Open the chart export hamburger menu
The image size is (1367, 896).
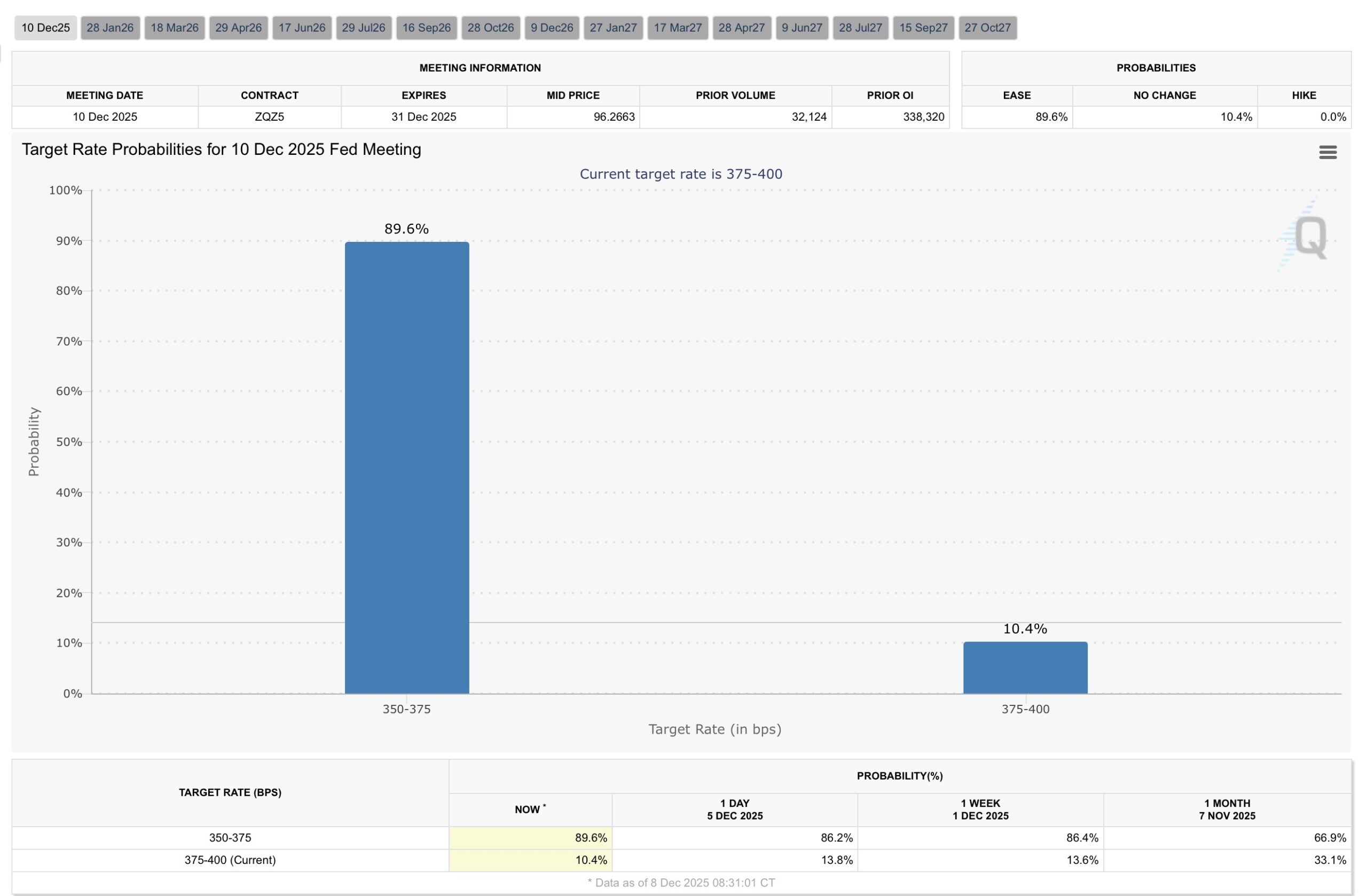pos(1329,152)
